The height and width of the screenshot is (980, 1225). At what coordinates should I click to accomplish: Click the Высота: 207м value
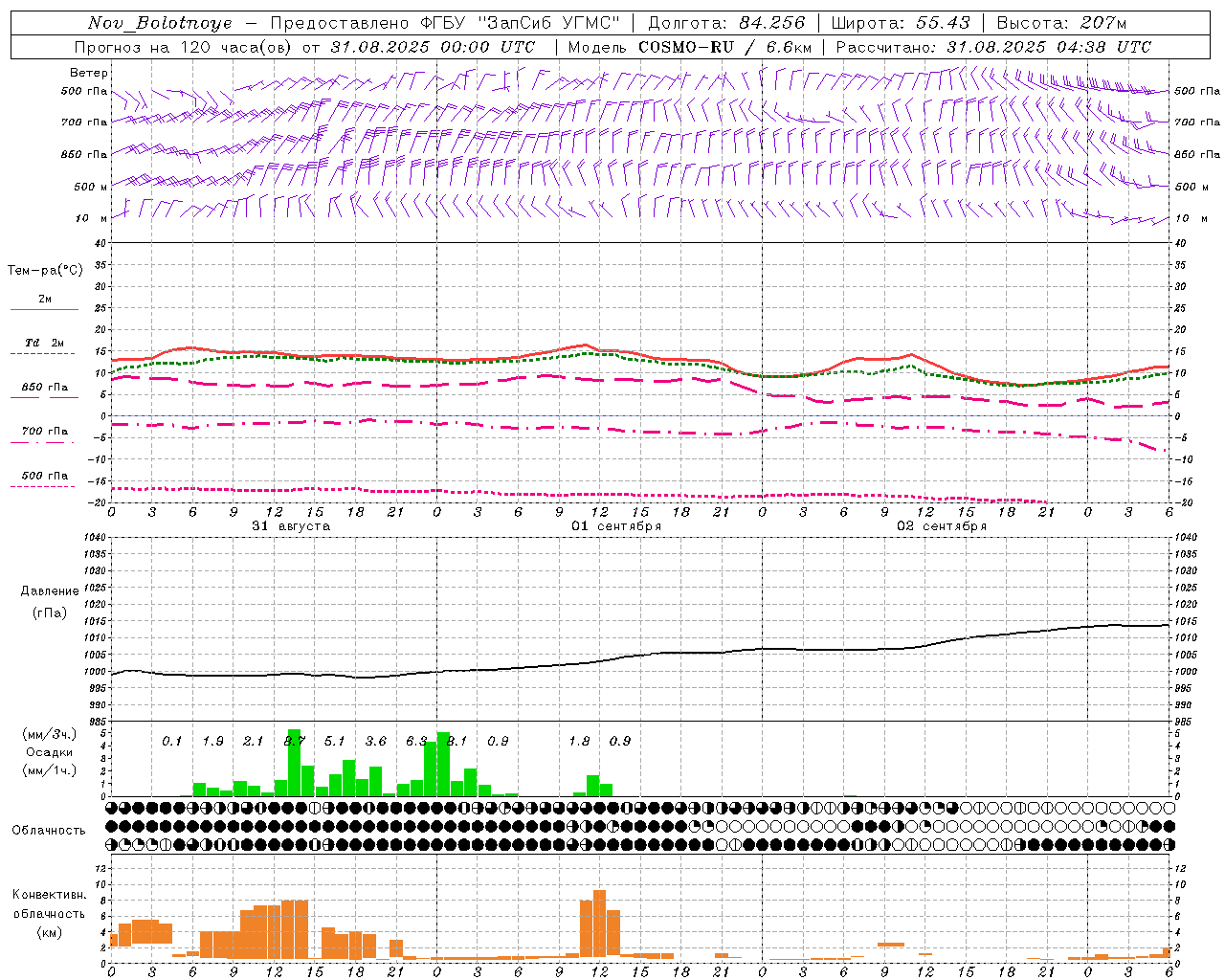[1061, 23]
